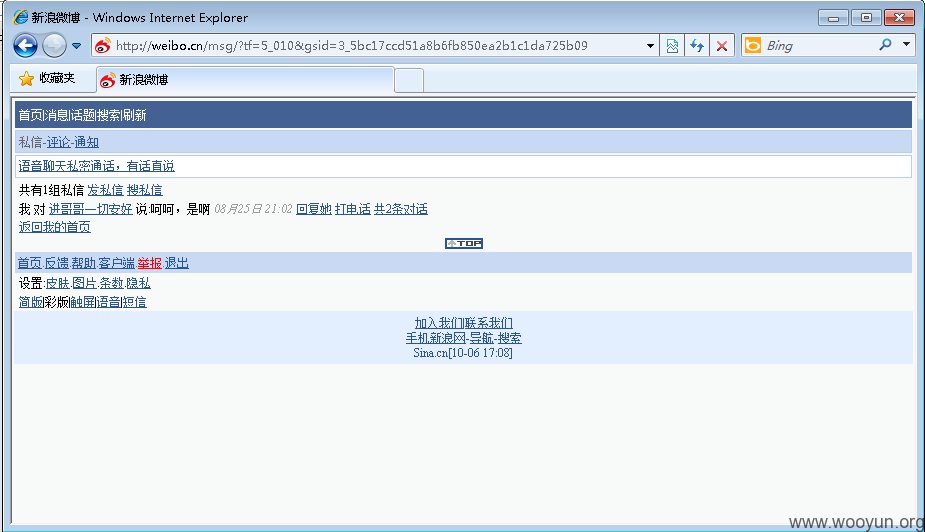Screen dimensions: 925x532
Task: Open the 通知 link
Action: [86, 142]
